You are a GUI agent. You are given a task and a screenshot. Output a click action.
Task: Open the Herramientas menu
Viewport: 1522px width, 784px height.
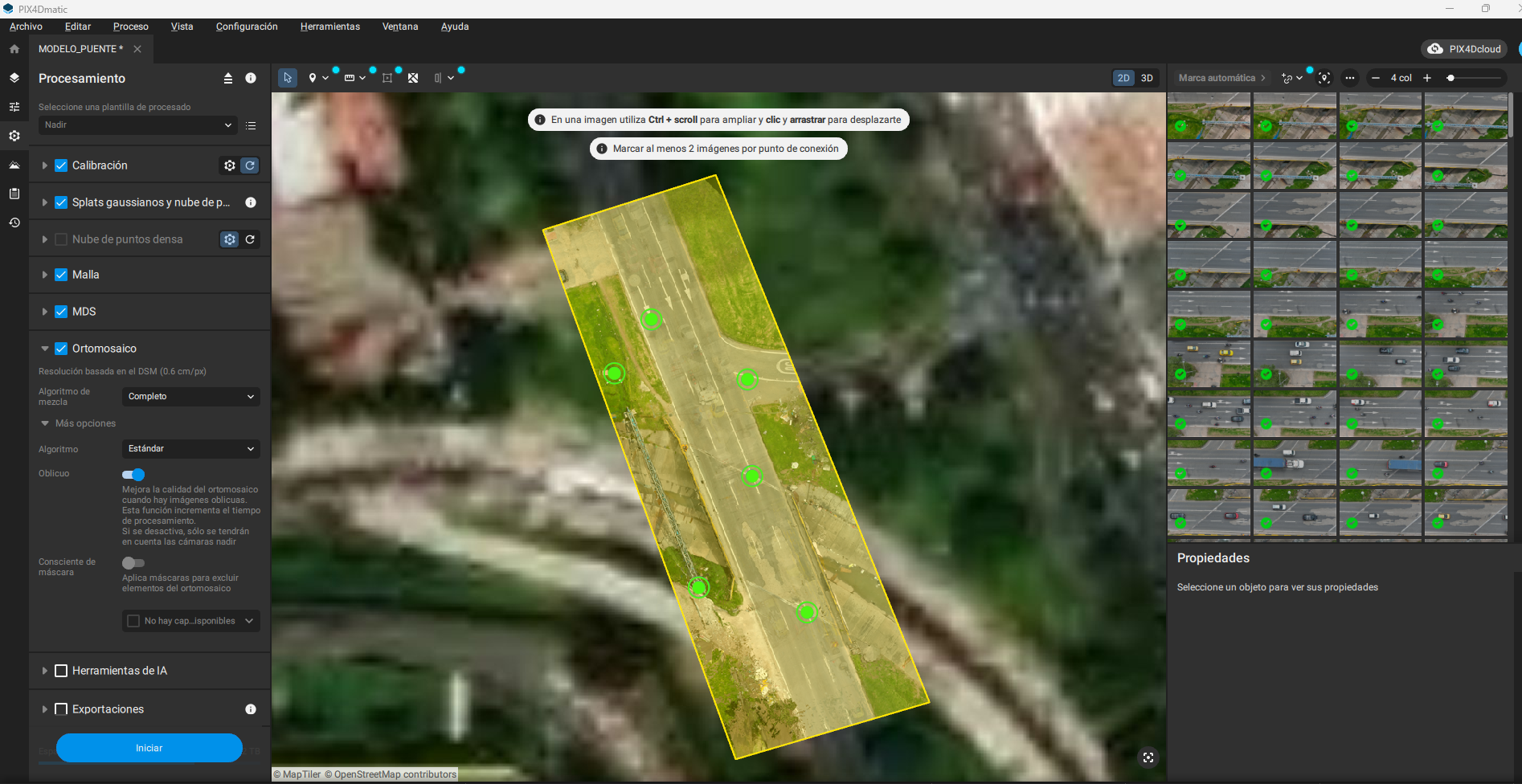[330, 27]
